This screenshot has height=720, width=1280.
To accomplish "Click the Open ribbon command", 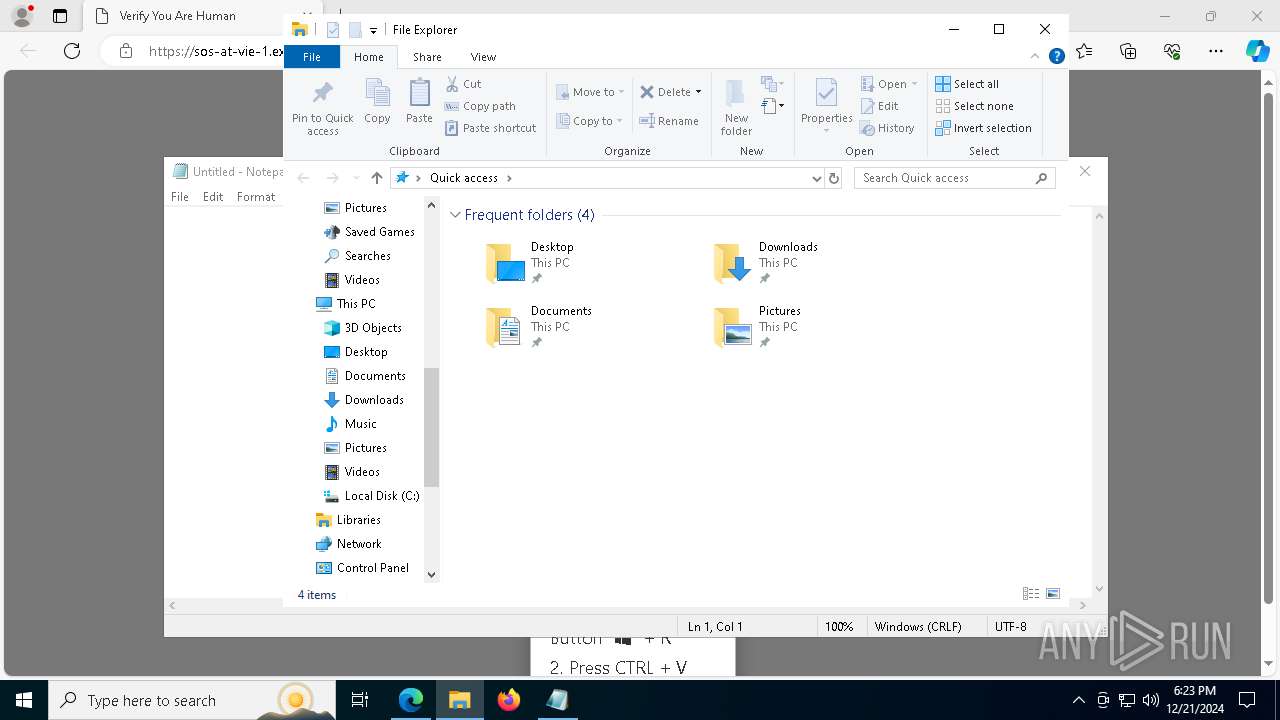I will pos(889,84).
